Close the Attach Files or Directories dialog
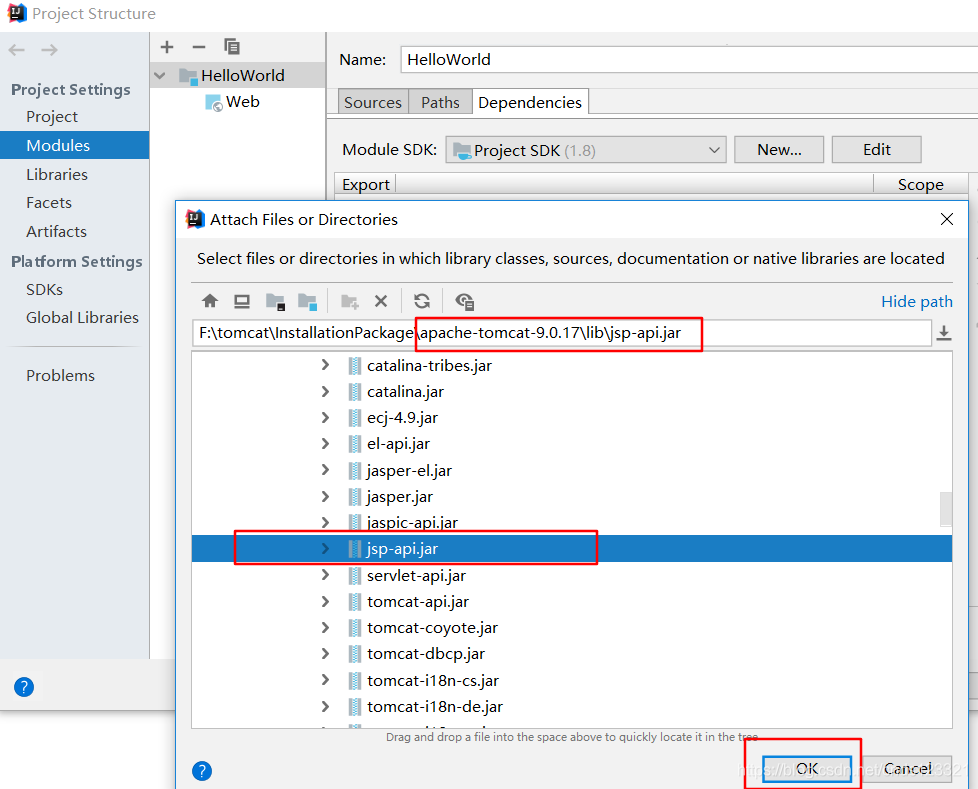 (x=947, y=219)
